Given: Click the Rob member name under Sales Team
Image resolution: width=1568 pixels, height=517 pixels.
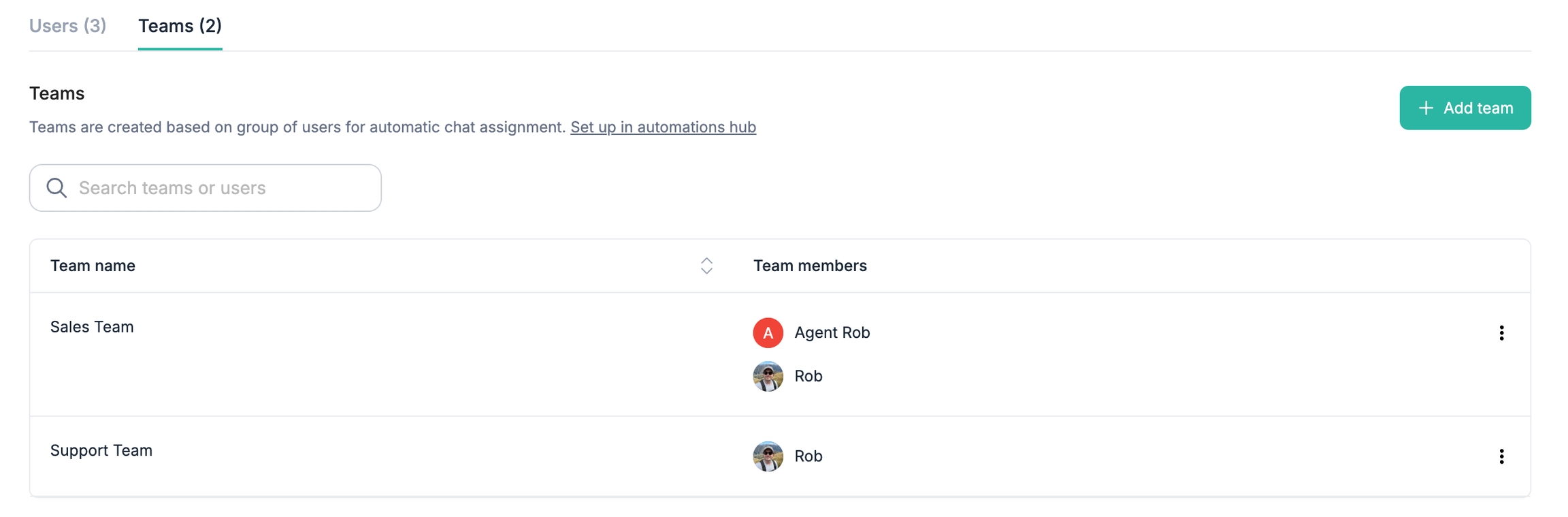Looking at the screenshot, I should tap(808, 377).
